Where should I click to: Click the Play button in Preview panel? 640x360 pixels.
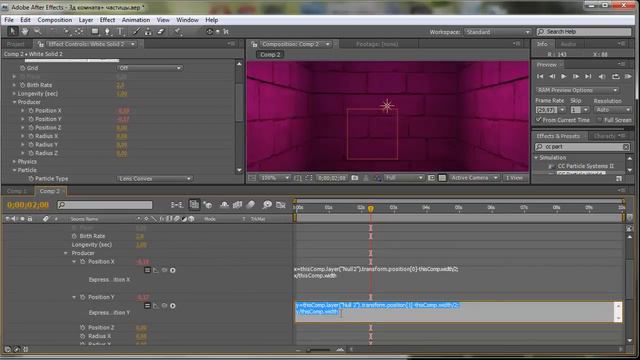tap(564, 76)
